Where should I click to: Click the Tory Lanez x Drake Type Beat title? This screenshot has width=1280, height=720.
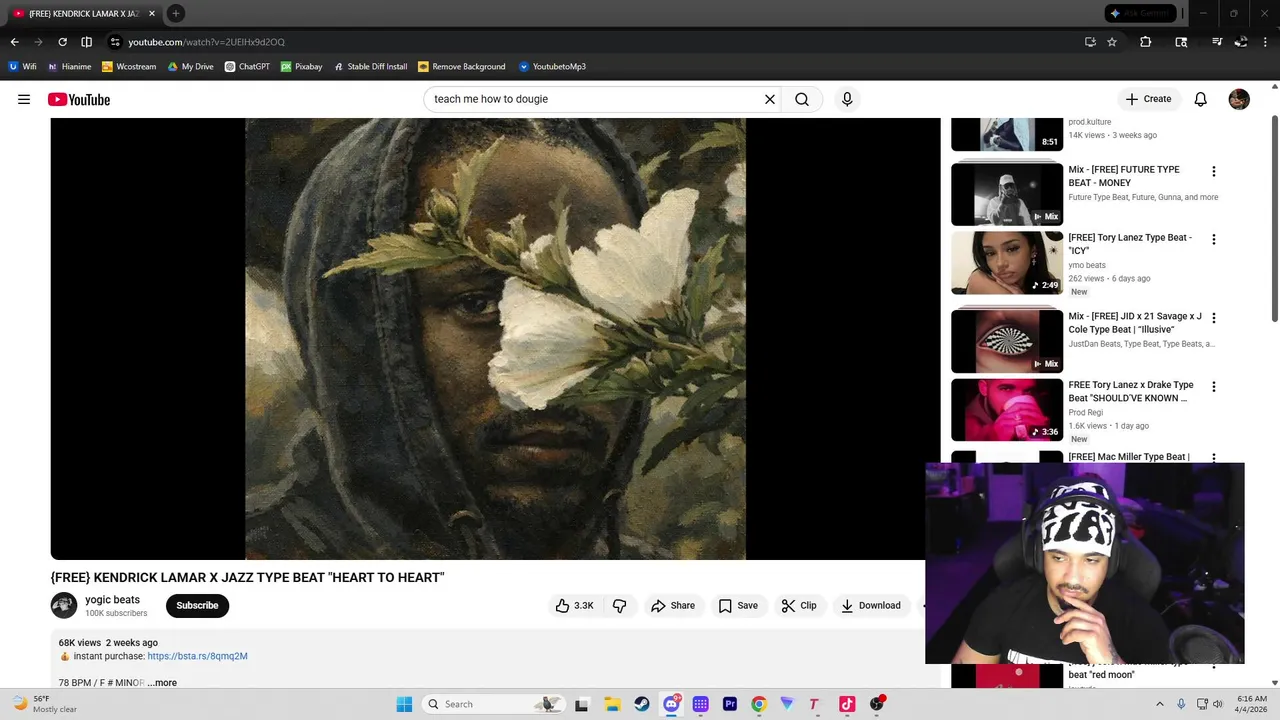tap(1131, 391)
